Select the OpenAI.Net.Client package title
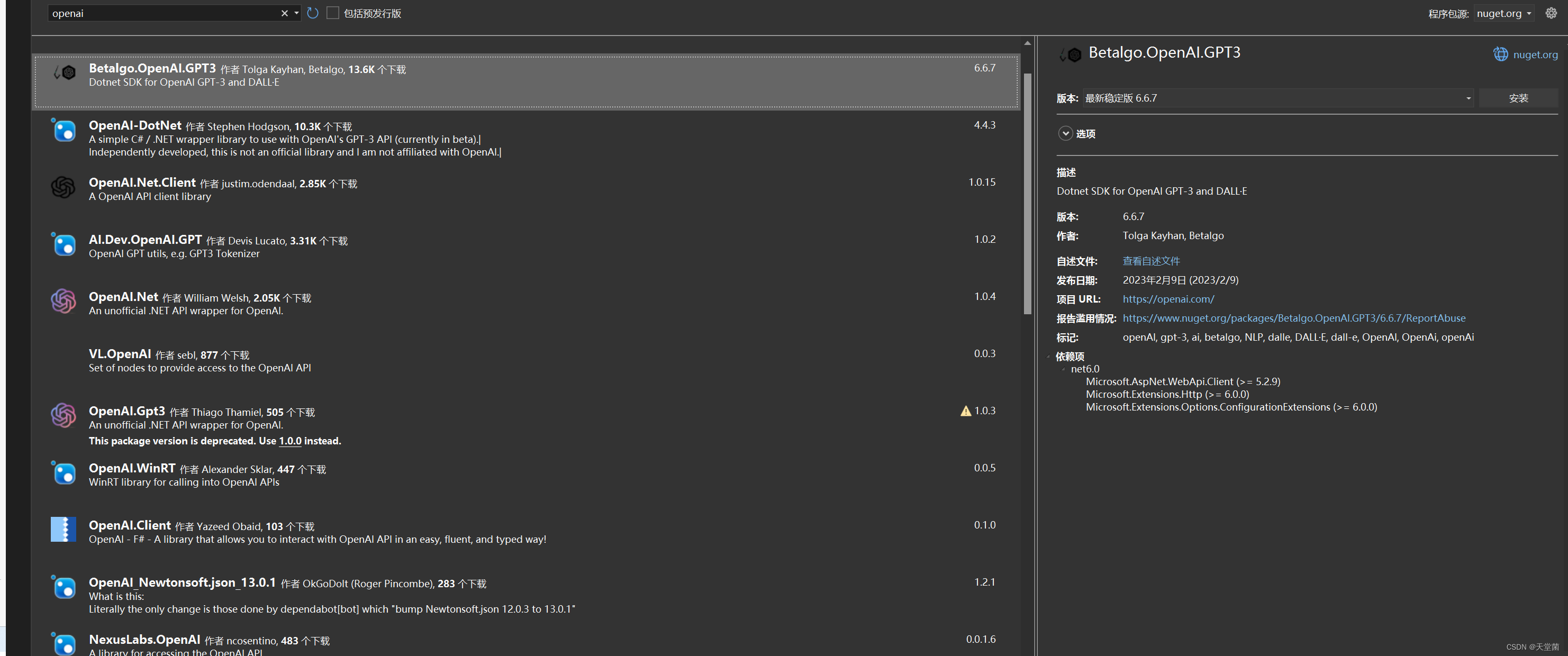 [x=142, y=183]
